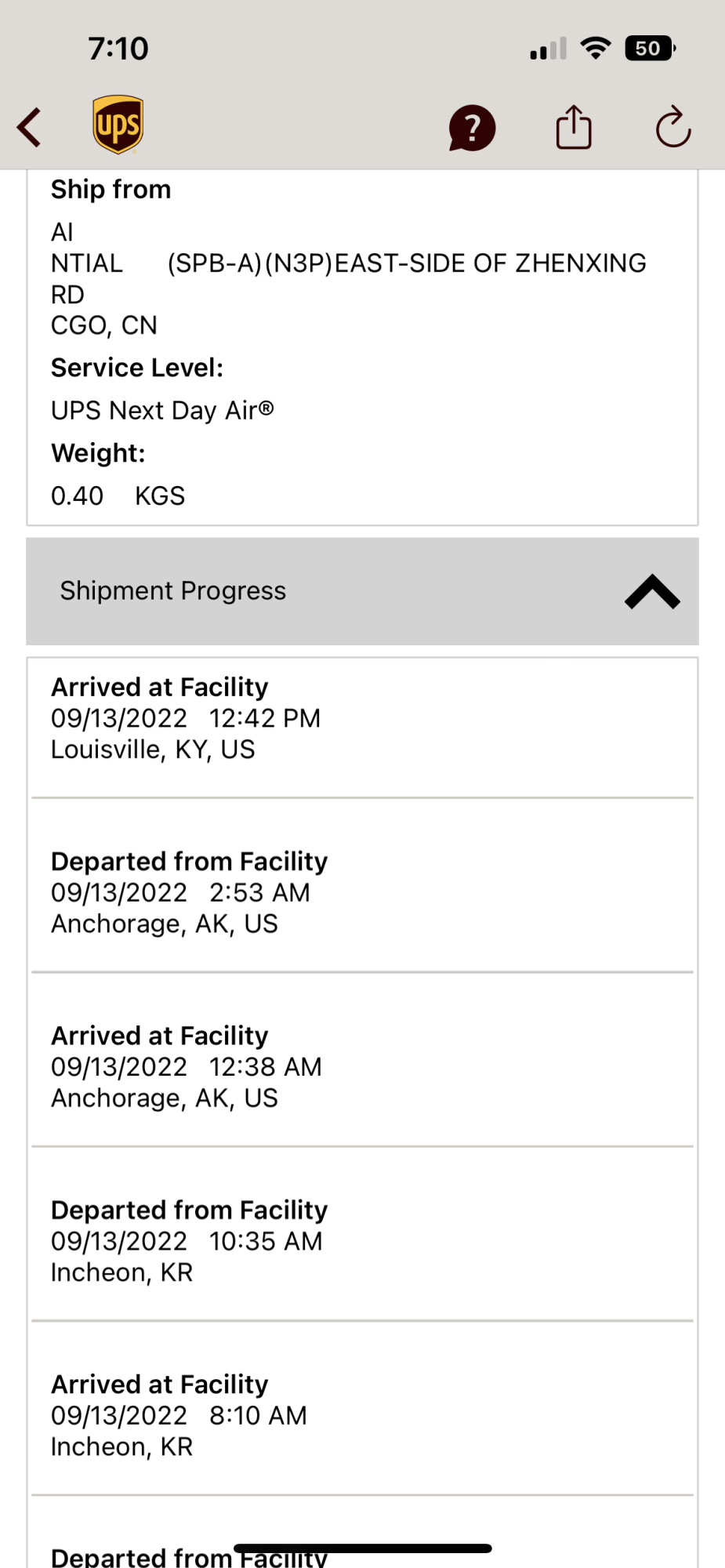The image size is (725, 1568).
Task: Tap the share icon
Action: 574,127
